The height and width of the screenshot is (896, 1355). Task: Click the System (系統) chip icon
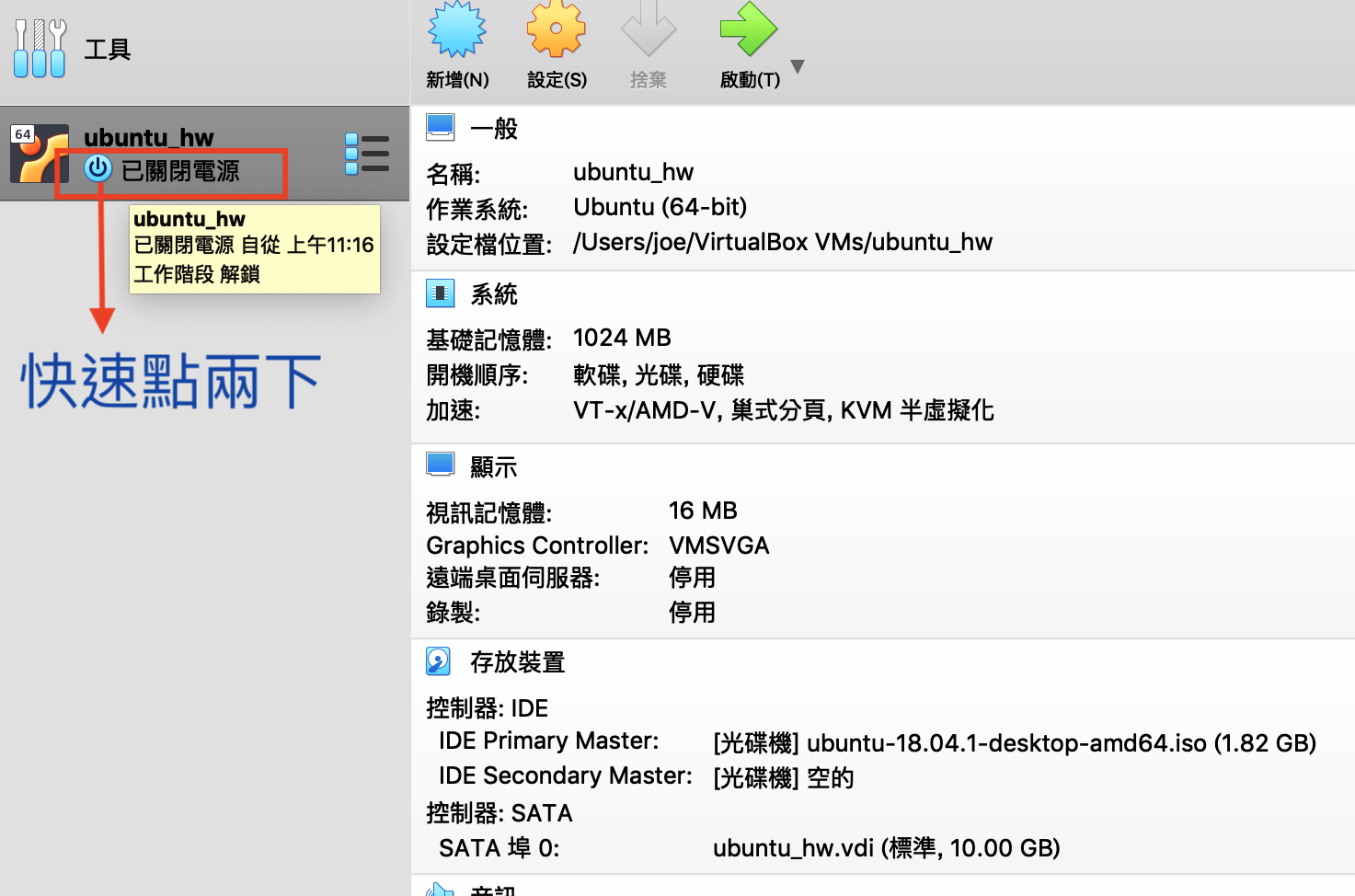click(x=441, y=293)
